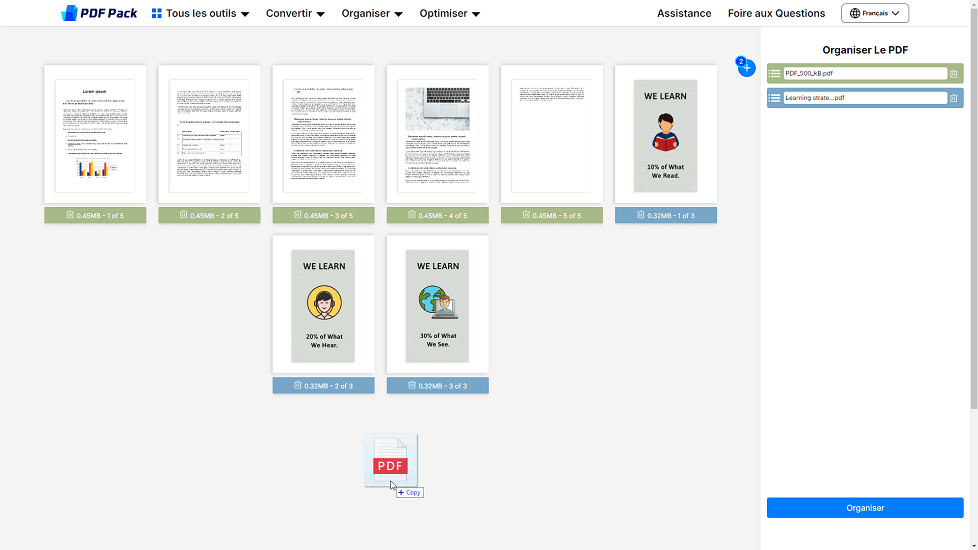
Task: Delete Learning strate...pdf using its trash icon
Action: (x=953, y=98)
